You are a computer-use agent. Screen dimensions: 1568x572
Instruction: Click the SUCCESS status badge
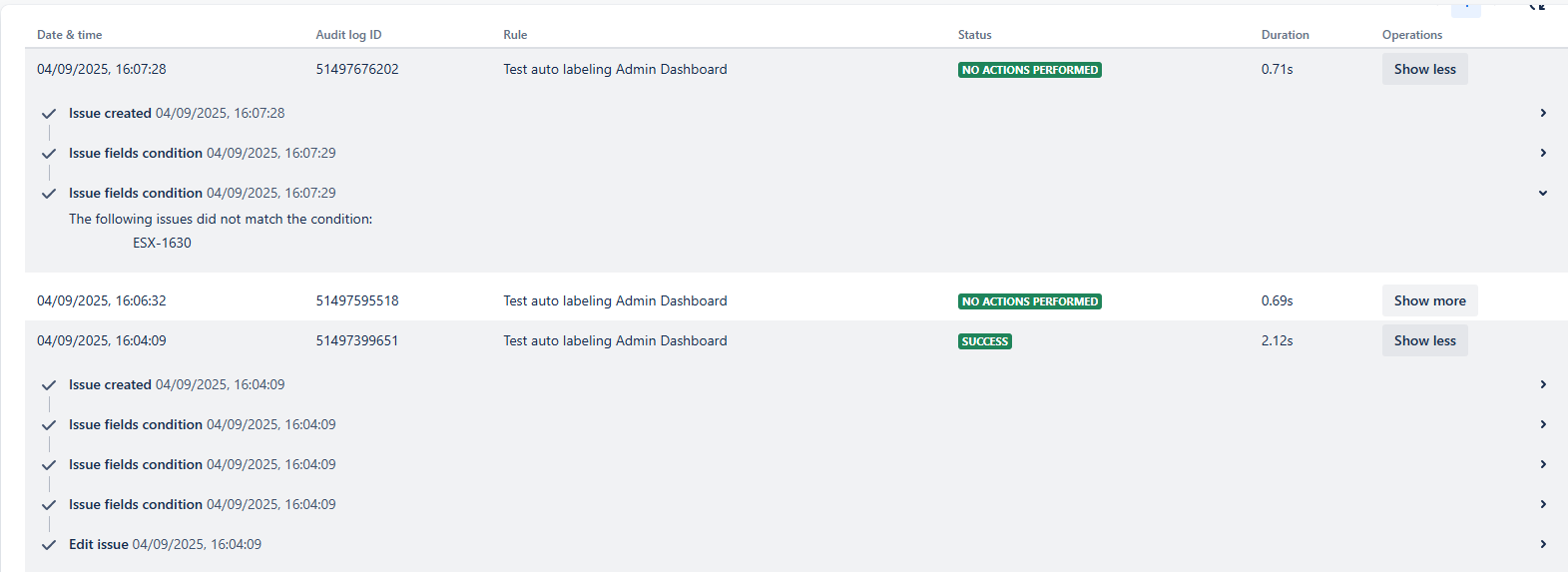click(985, 341)
